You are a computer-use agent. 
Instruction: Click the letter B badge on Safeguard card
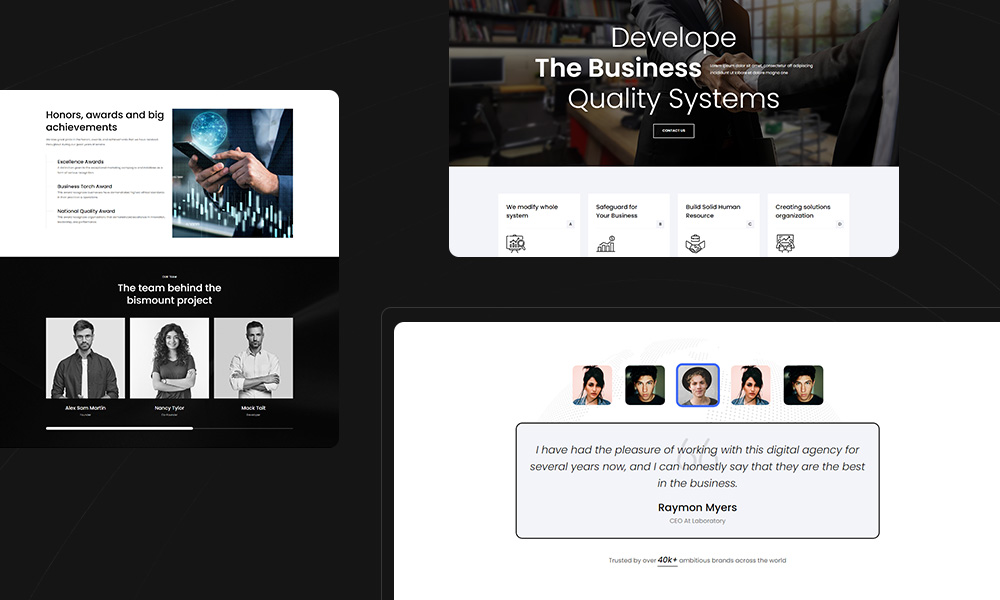(660, 224)
